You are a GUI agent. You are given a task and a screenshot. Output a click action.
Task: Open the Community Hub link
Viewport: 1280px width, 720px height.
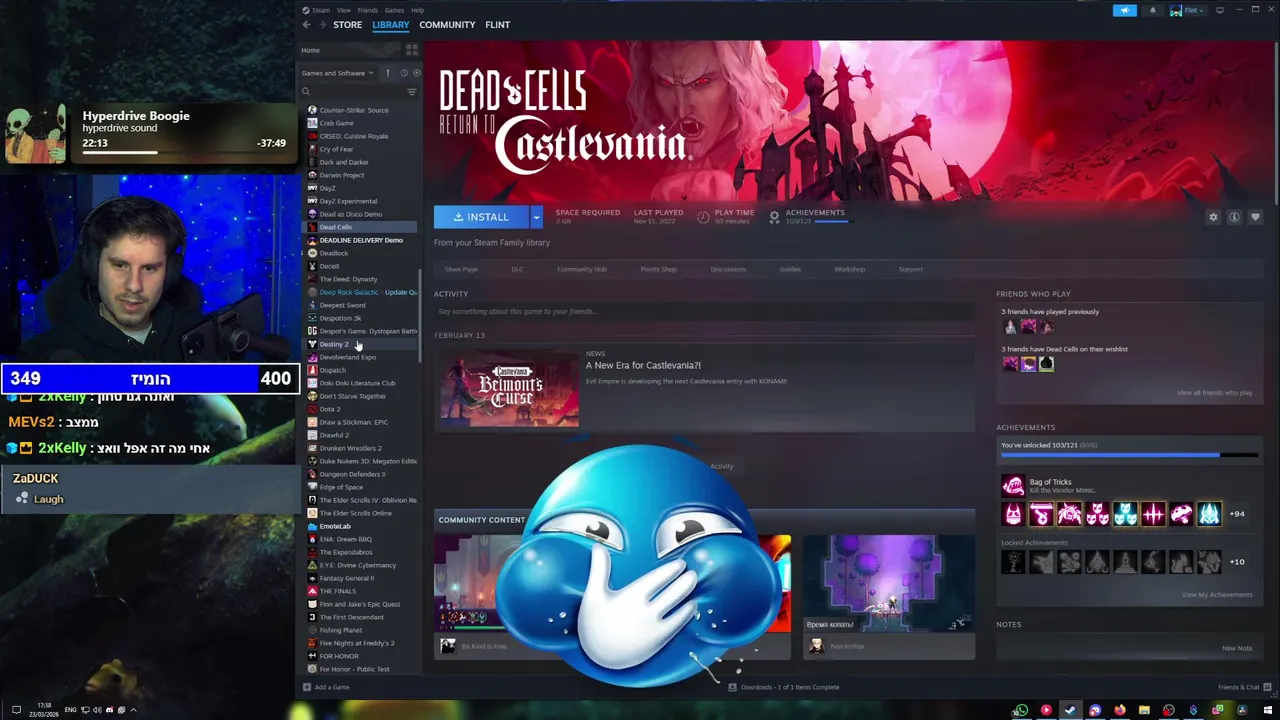(582, 269)
